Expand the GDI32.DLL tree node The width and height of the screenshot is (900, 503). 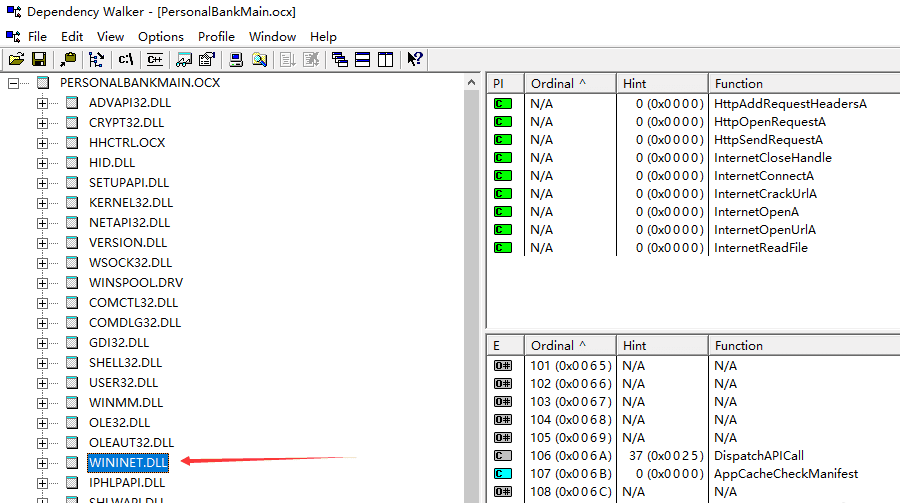(x=42, y=343)
